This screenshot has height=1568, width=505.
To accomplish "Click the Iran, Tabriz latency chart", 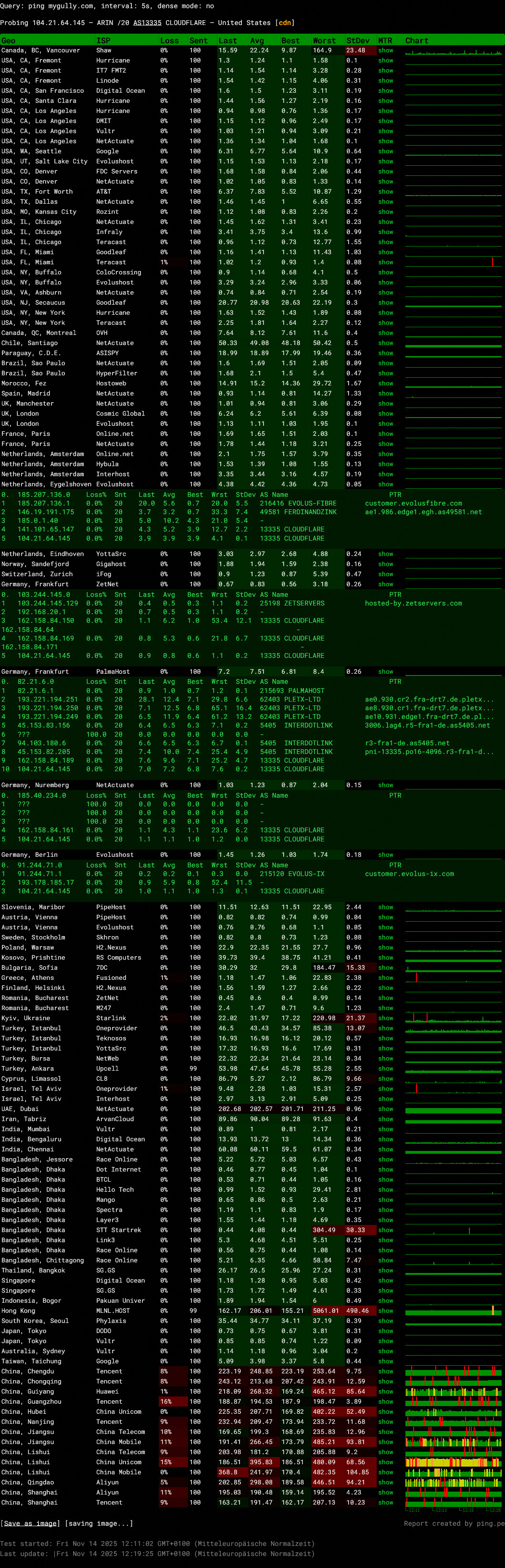I will click(x=453, y=1119).
